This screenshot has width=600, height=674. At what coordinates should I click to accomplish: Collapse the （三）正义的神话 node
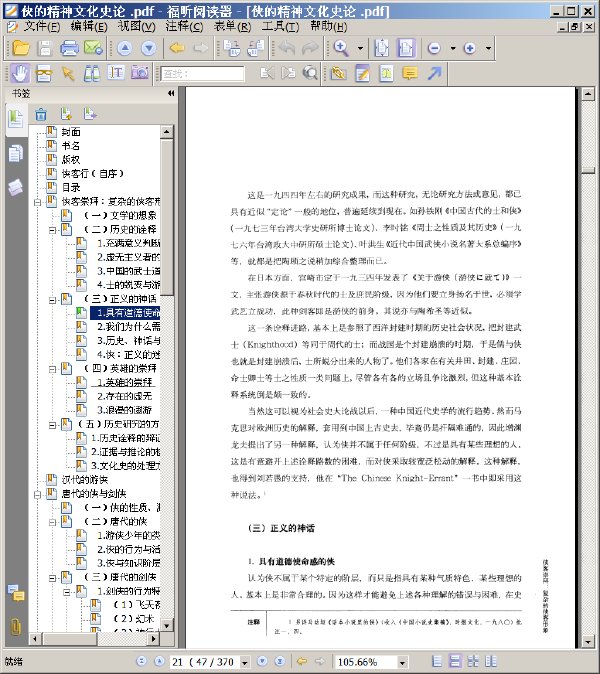coord(52,299)
